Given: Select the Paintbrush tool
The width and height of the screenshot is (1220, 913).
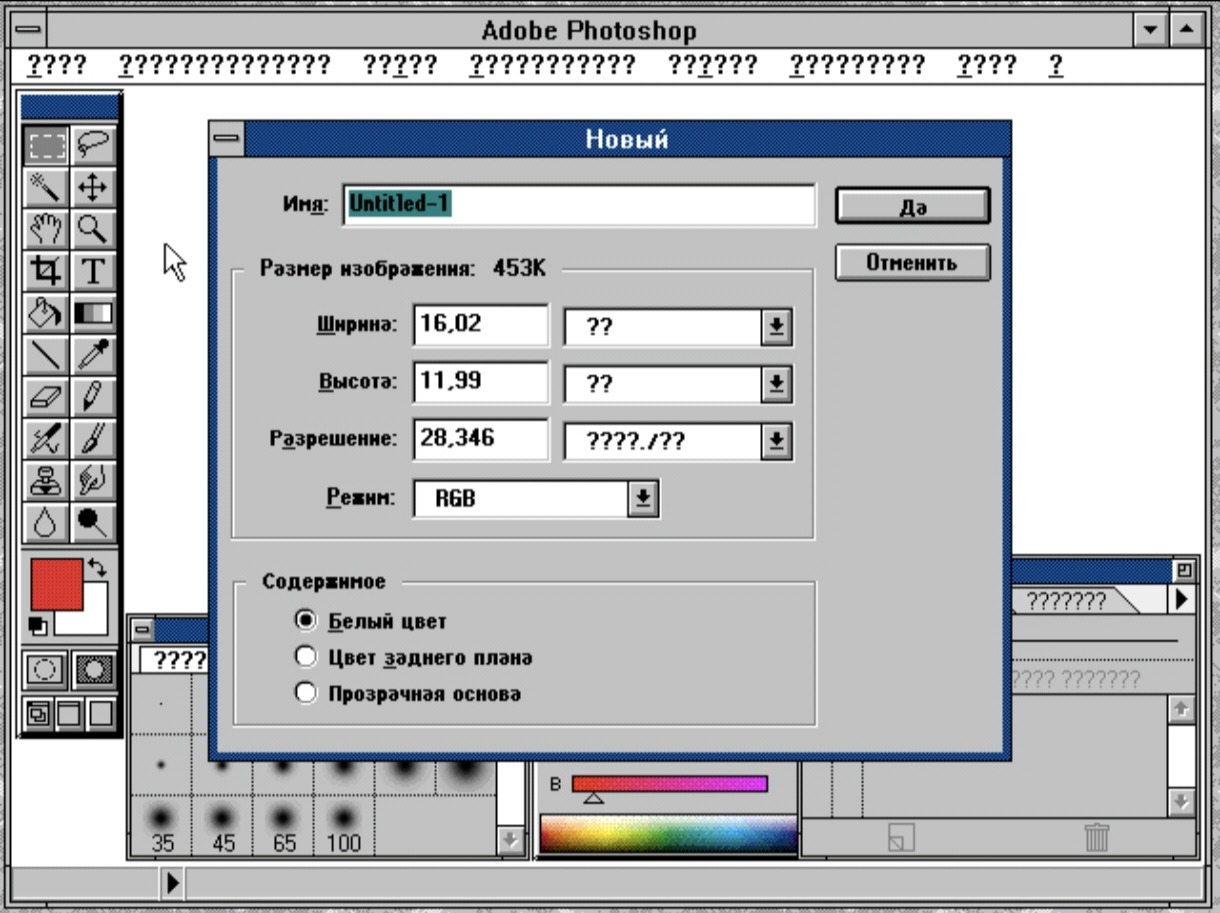Looking at the screenshot, I should pyautogui.click(x=93, y=439).
